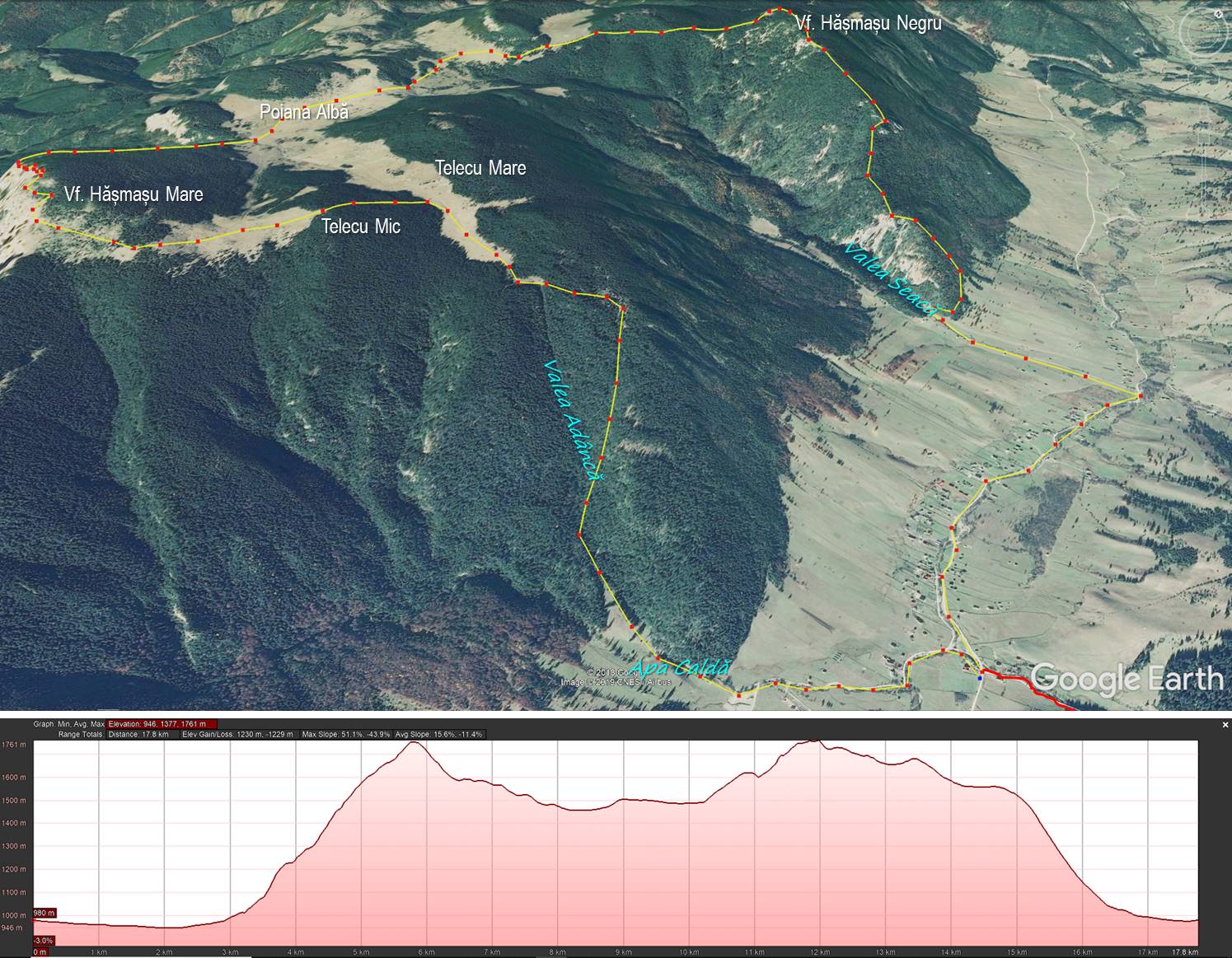Image resolution: width=1232 pixels, height=958 pixels.
Task: Click the first peak on elevation profile
Action: coord(415,743)
